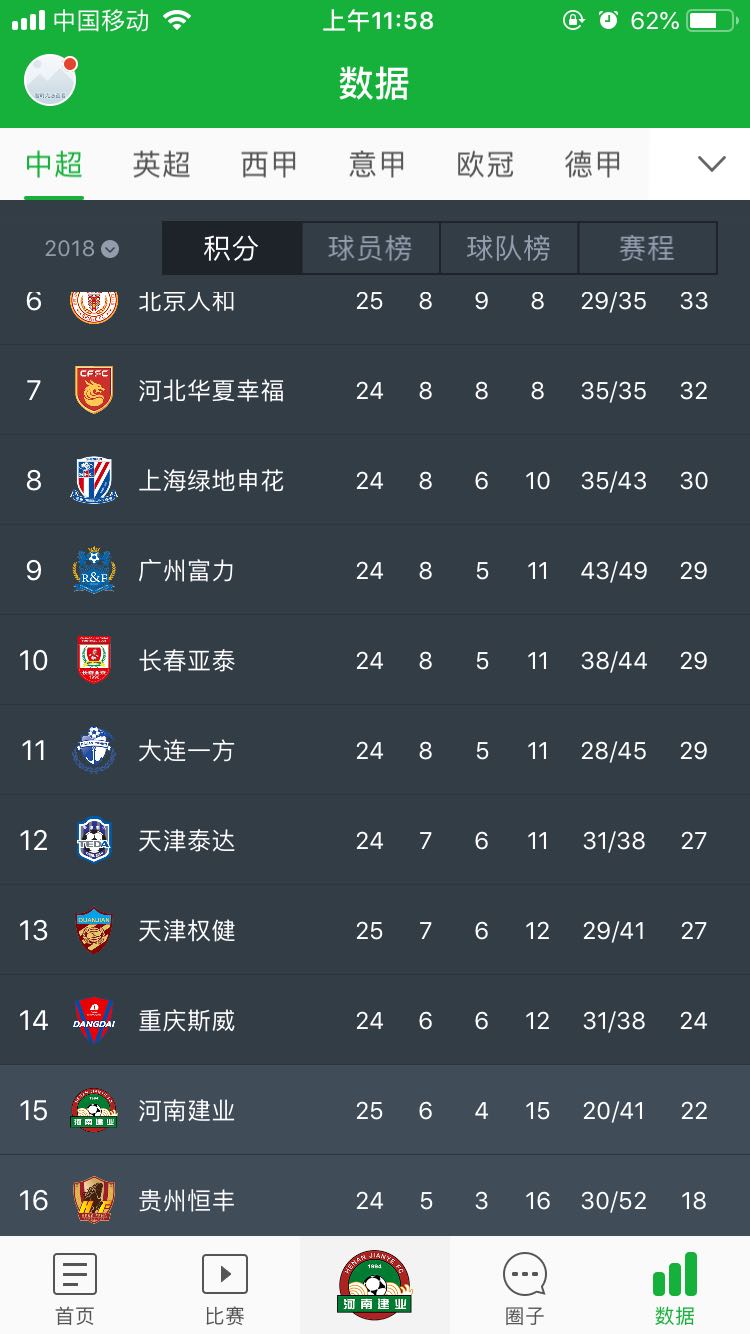Select the 欧冠 league tab
Image resolution: width=750 pixels, height=1334 pixels.
click(485, 164)
